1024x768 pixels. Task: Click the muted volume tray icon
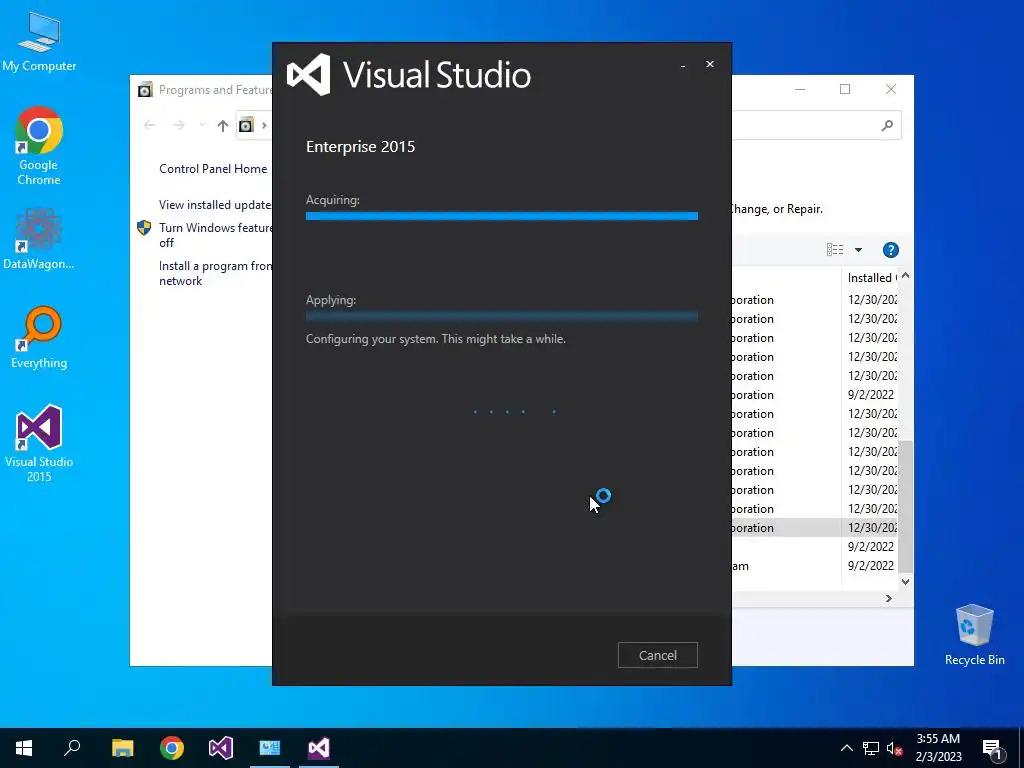[x=894, y=748]
